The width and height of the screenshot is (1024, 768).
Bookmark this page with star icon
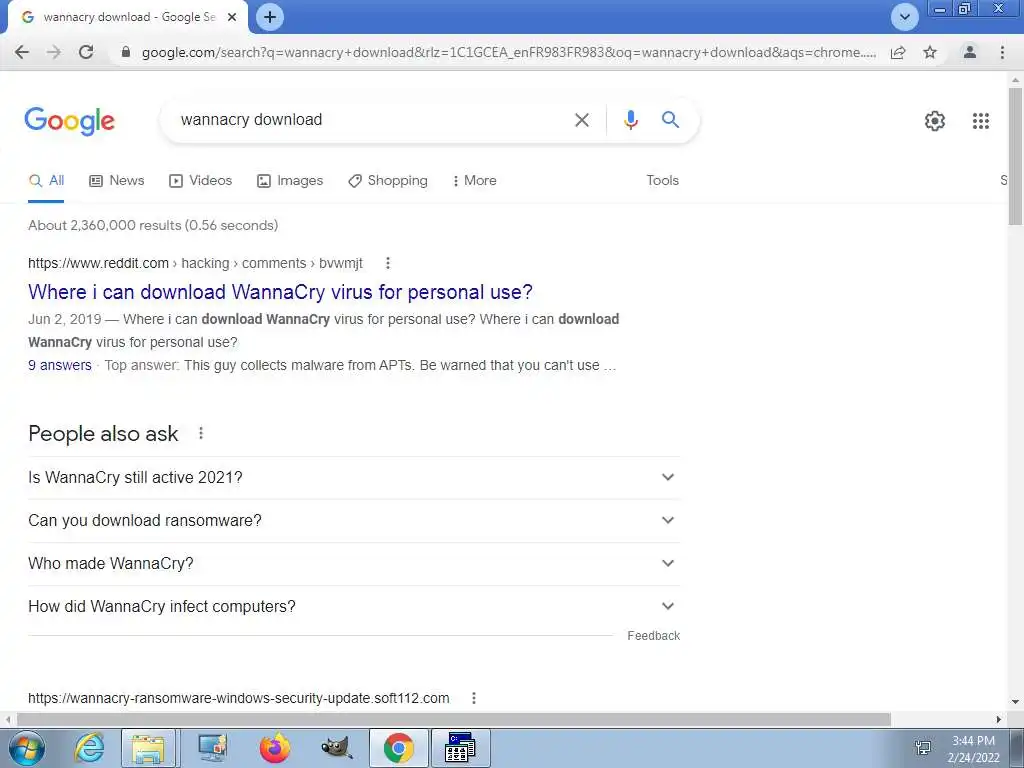coord(930,52)
